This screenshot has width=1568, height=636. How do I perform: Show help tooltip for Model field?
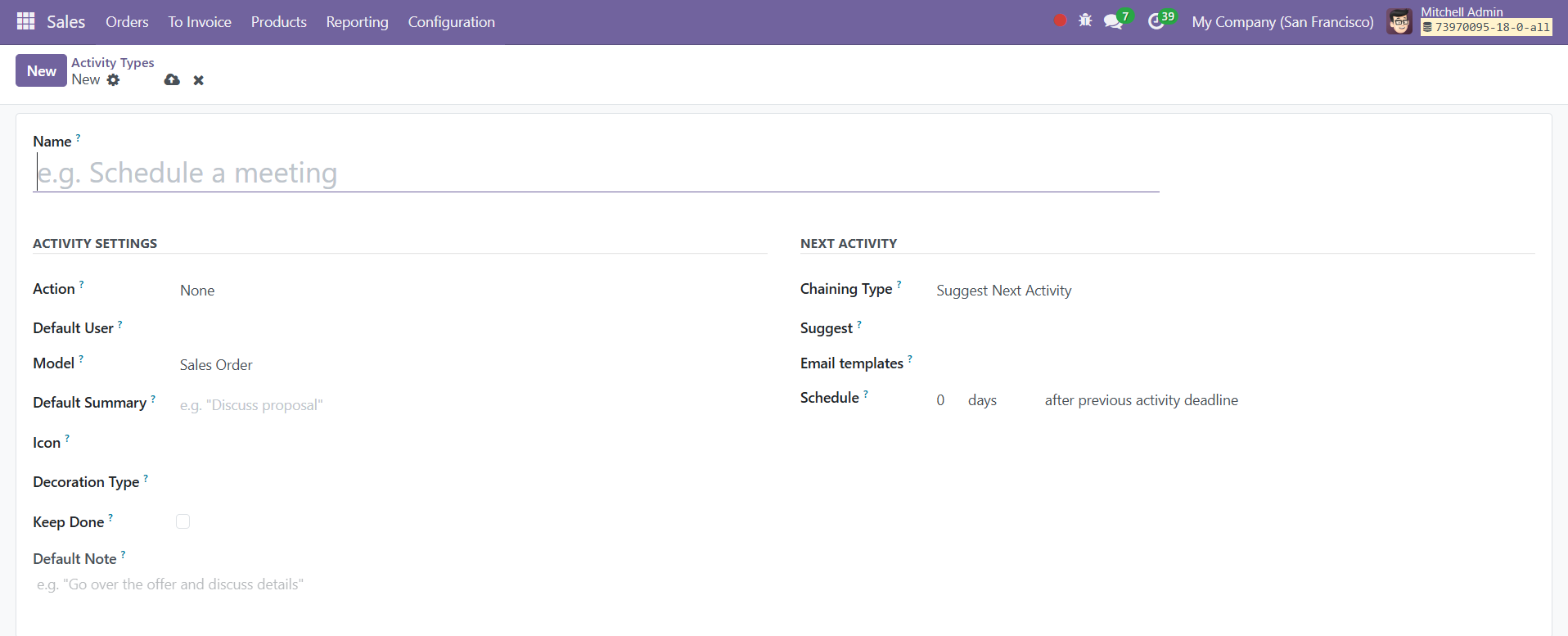pos(81,359)
